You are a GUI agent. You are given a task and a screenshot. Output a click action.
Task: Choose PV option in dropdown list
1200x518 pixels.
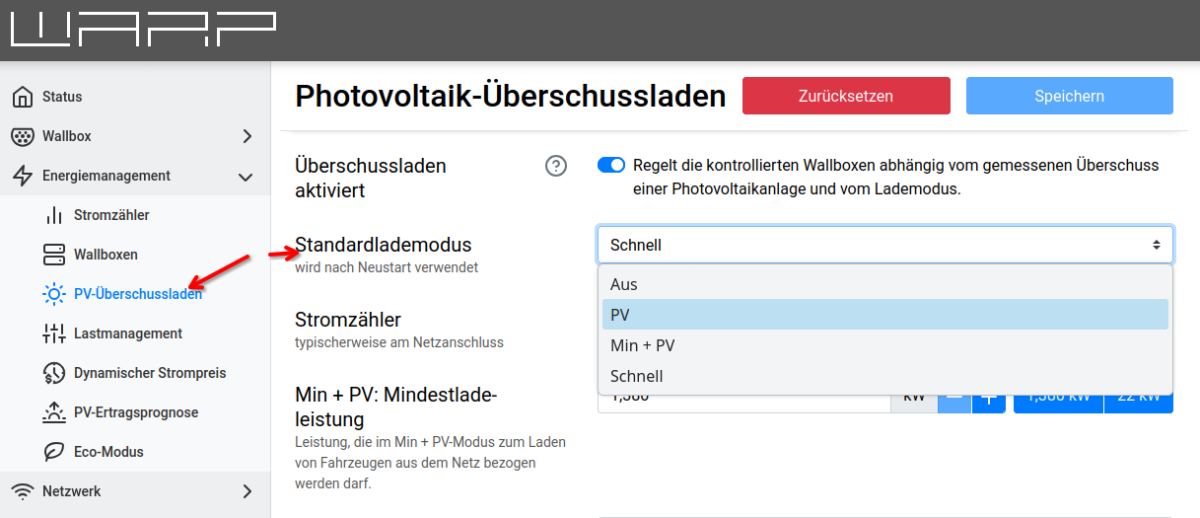(x=884, y=314)
